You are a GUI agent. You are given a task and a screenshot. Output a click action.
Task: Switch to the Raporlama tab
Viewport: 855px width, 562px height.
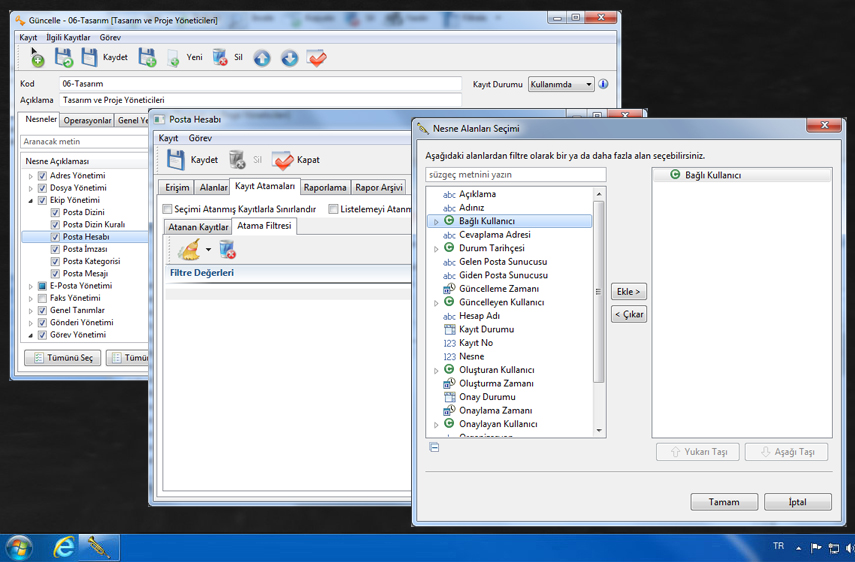point(325,187)
